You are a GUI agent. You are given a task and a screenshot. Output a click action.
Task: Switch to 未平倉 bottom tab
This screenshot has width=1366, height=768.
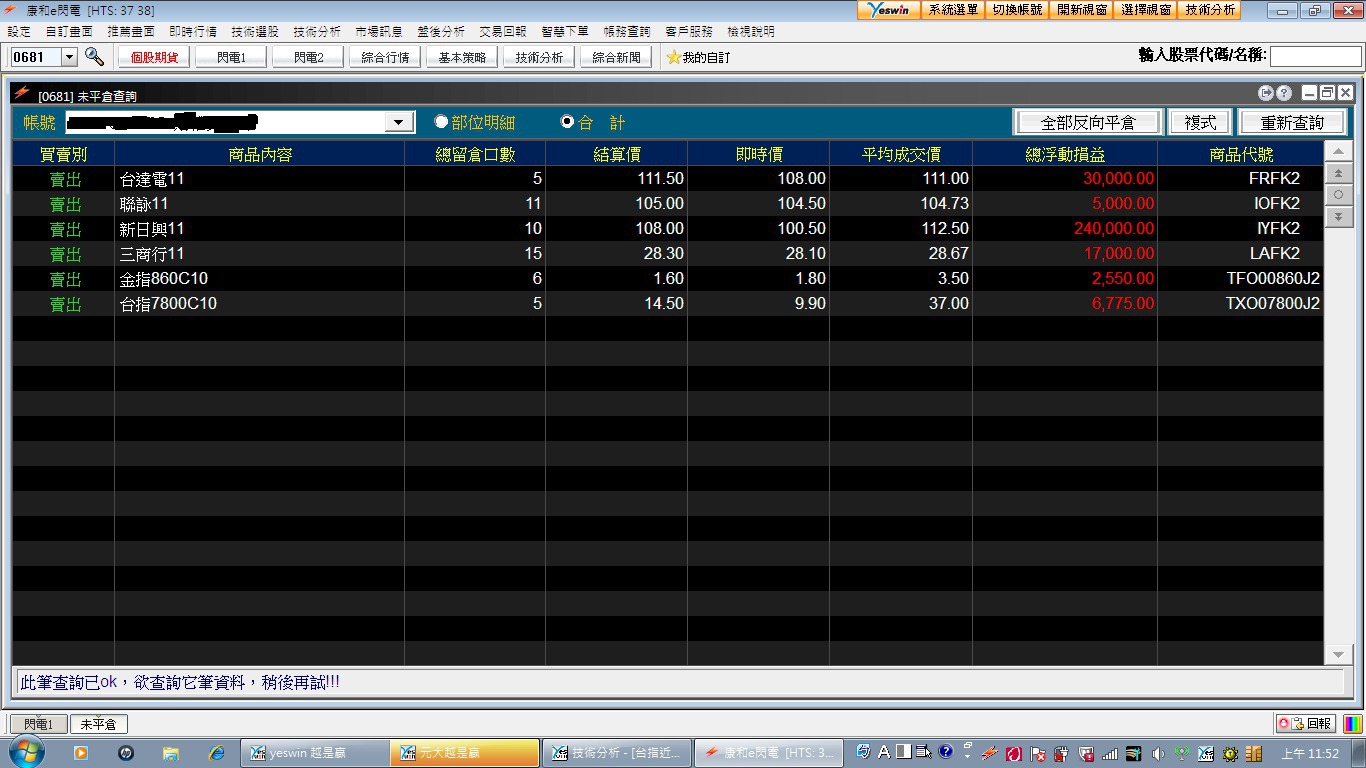point(98,724)
